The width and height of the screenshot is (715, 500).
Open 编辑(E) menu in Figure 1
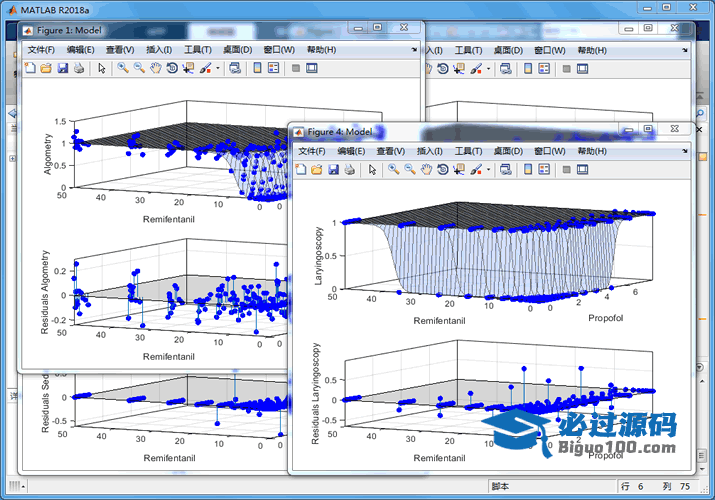(81, 50)
